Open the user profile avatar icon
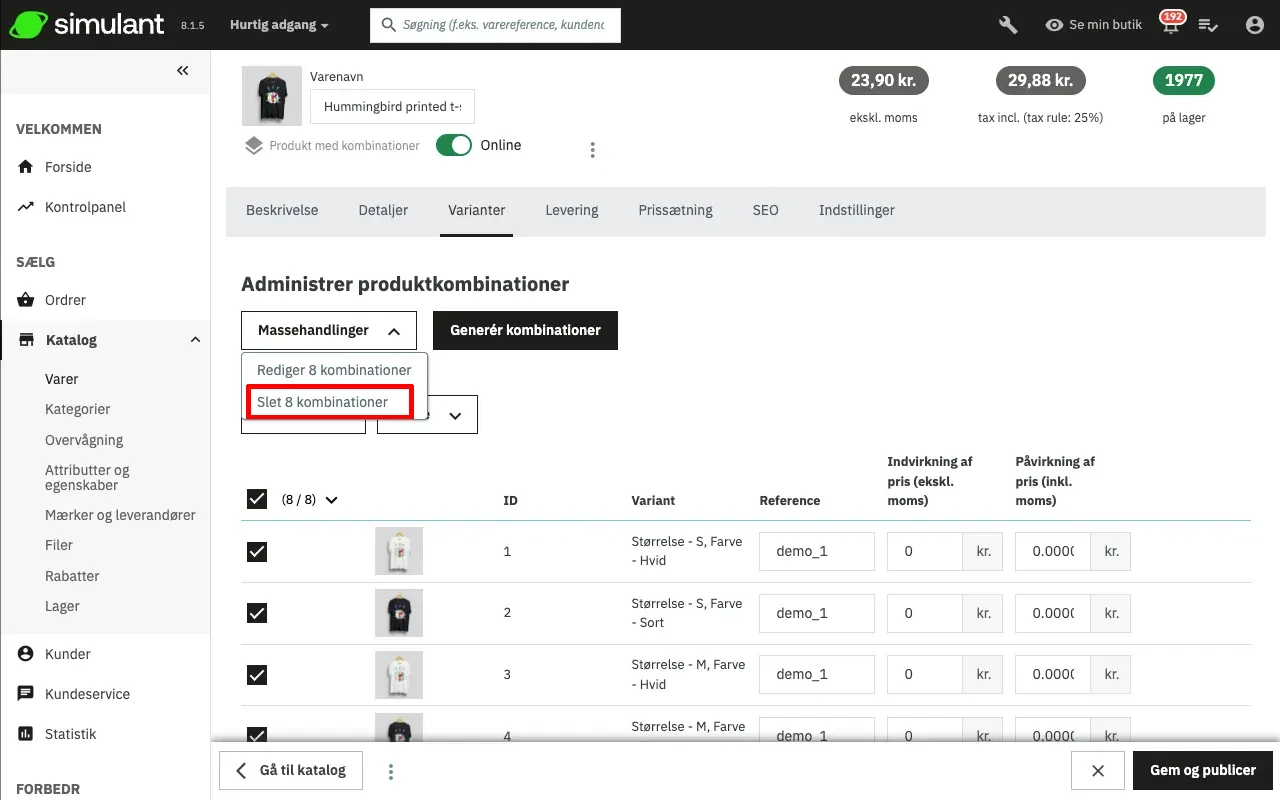The image size is (1280, 800). [1255, 25]
